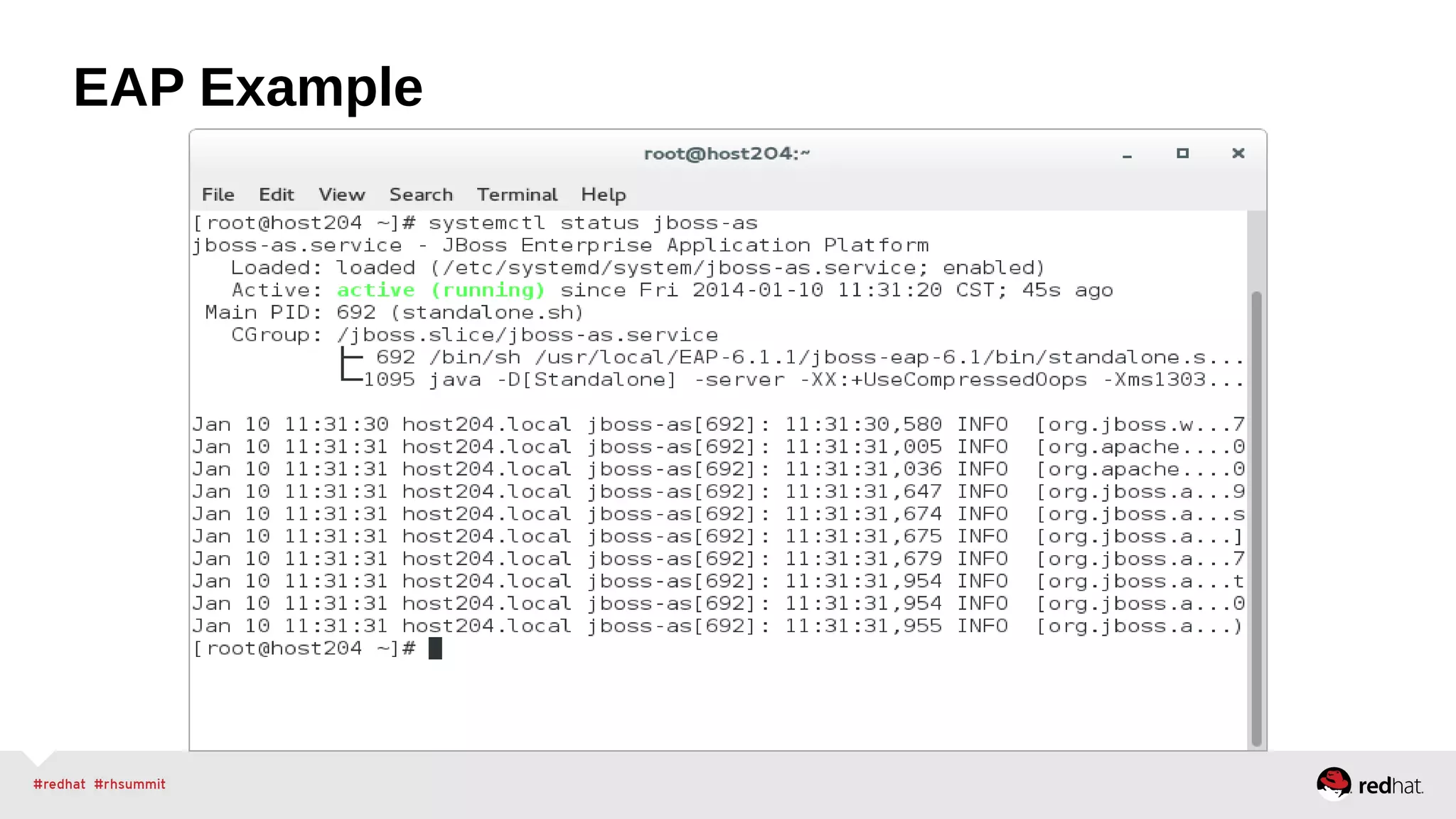Screen dimensions: 1456x819
Task: Click the log line timestamped 11:31:31,679
Action: pos(719,559)
